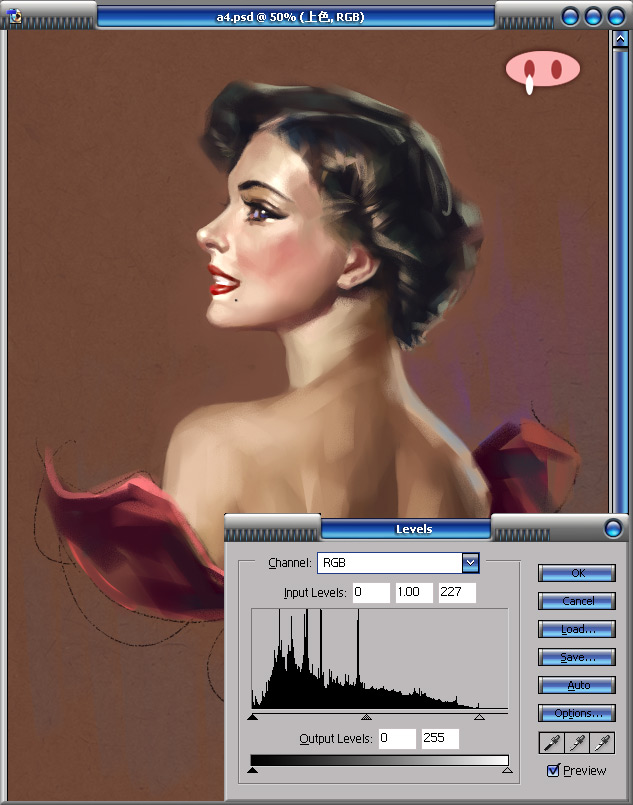Click the output black level slider

click(x=253, y=770)
